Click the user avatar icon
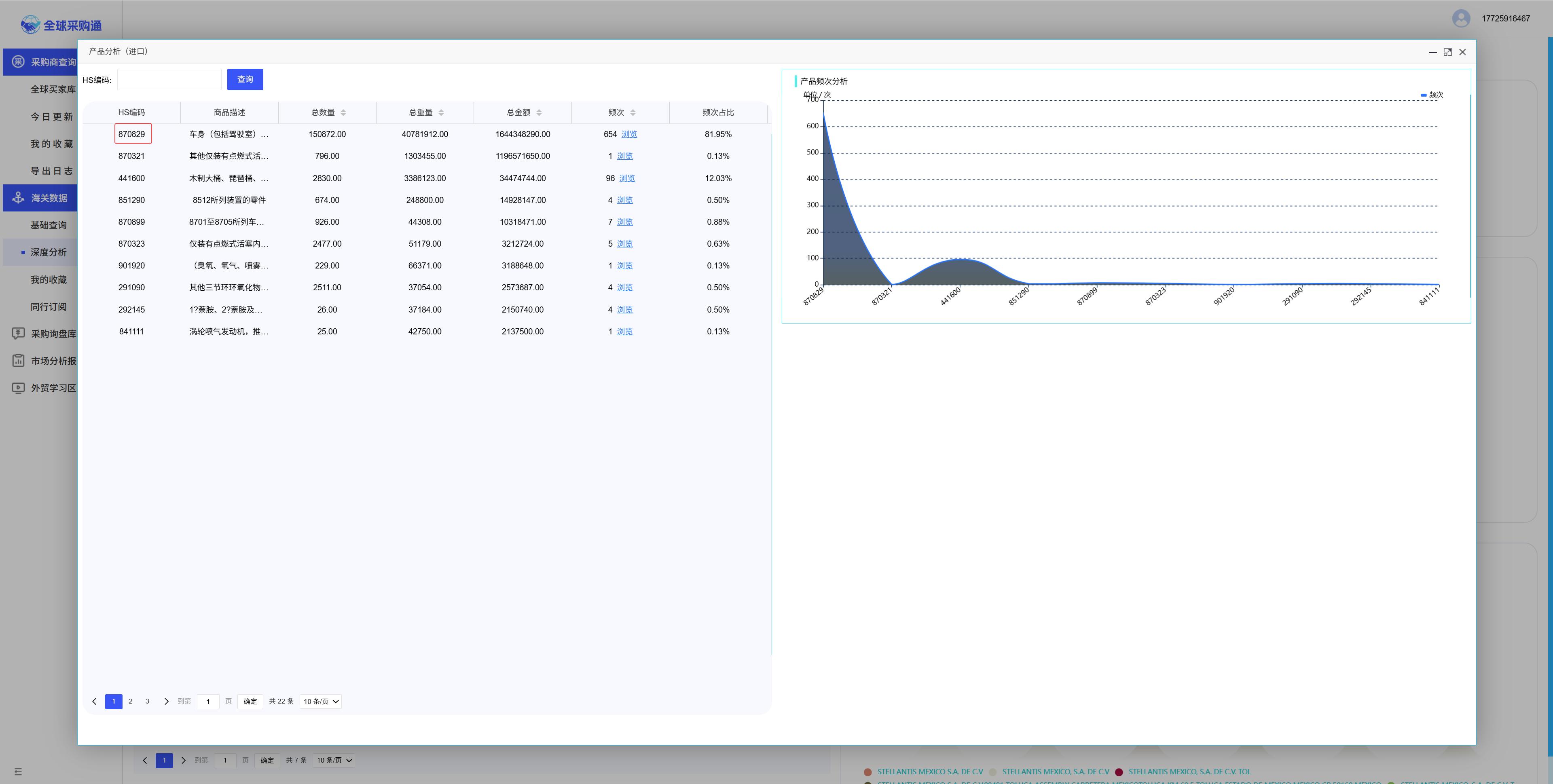Screen dimensions: 1553x784 pos(1461,19)
